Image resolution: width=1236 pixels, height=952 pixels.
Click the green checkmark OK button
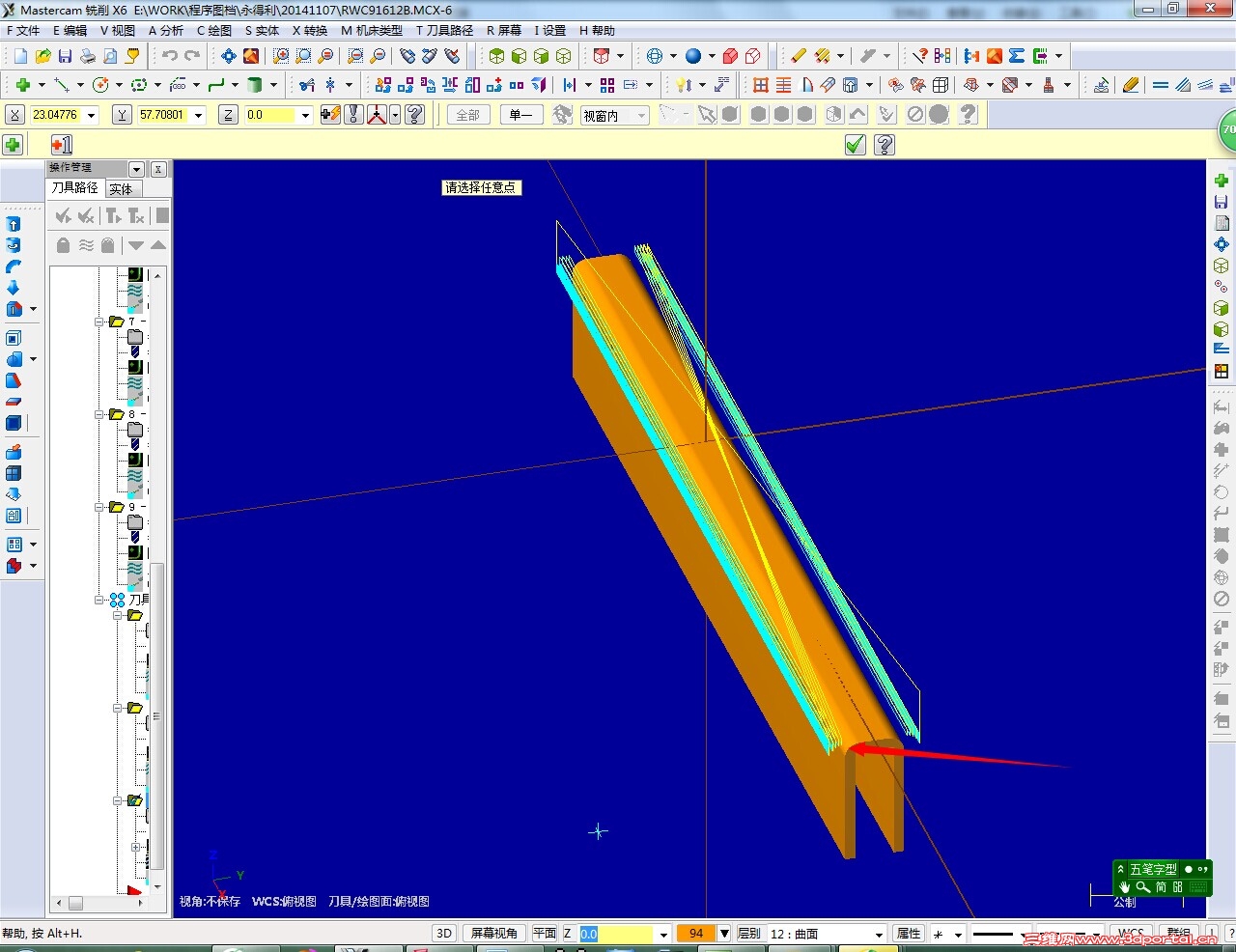pyautogui.click(x=856, y=145)
